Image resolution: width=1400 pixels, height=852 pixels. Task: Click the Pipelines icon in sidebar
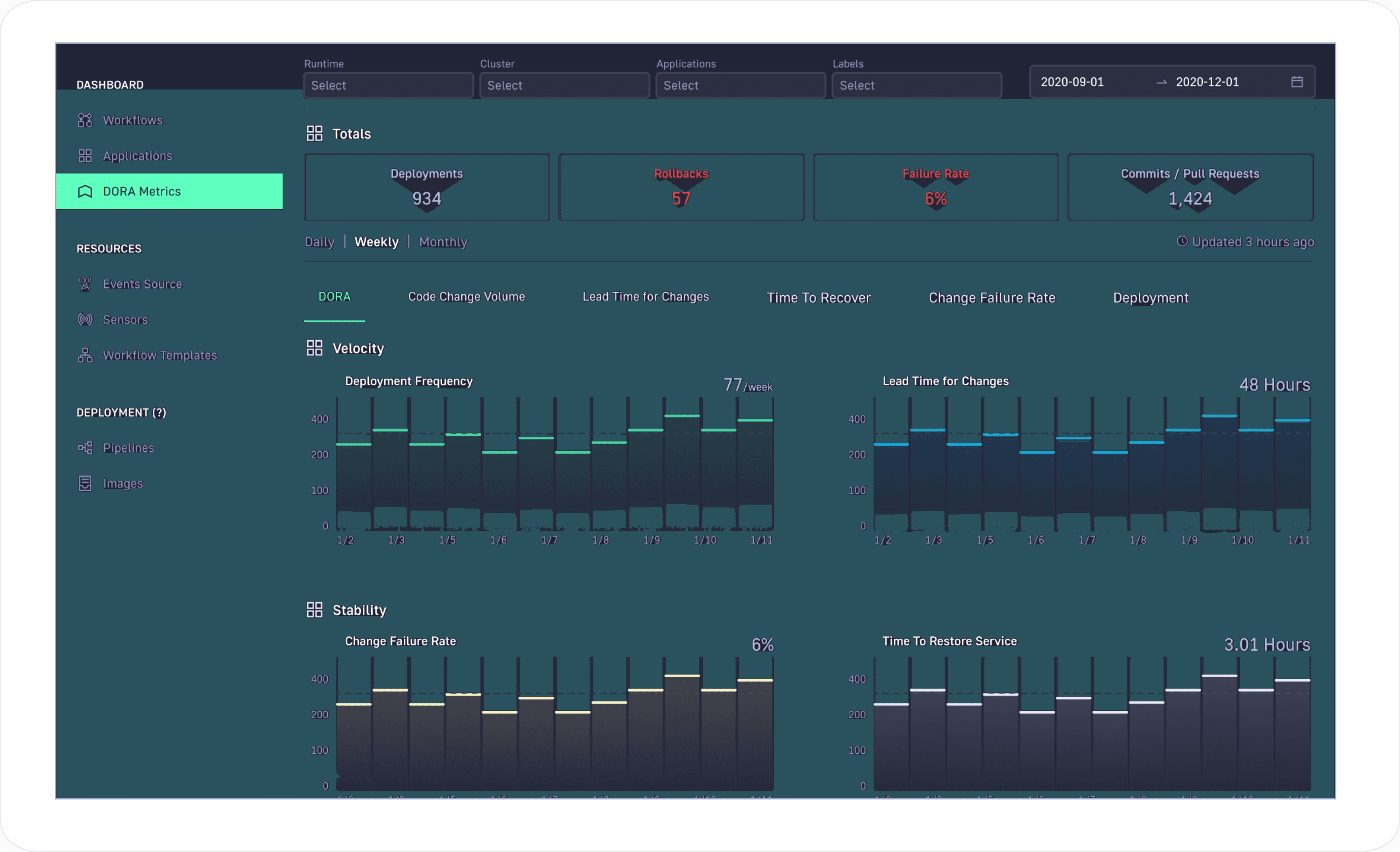[x=85, y=448]
